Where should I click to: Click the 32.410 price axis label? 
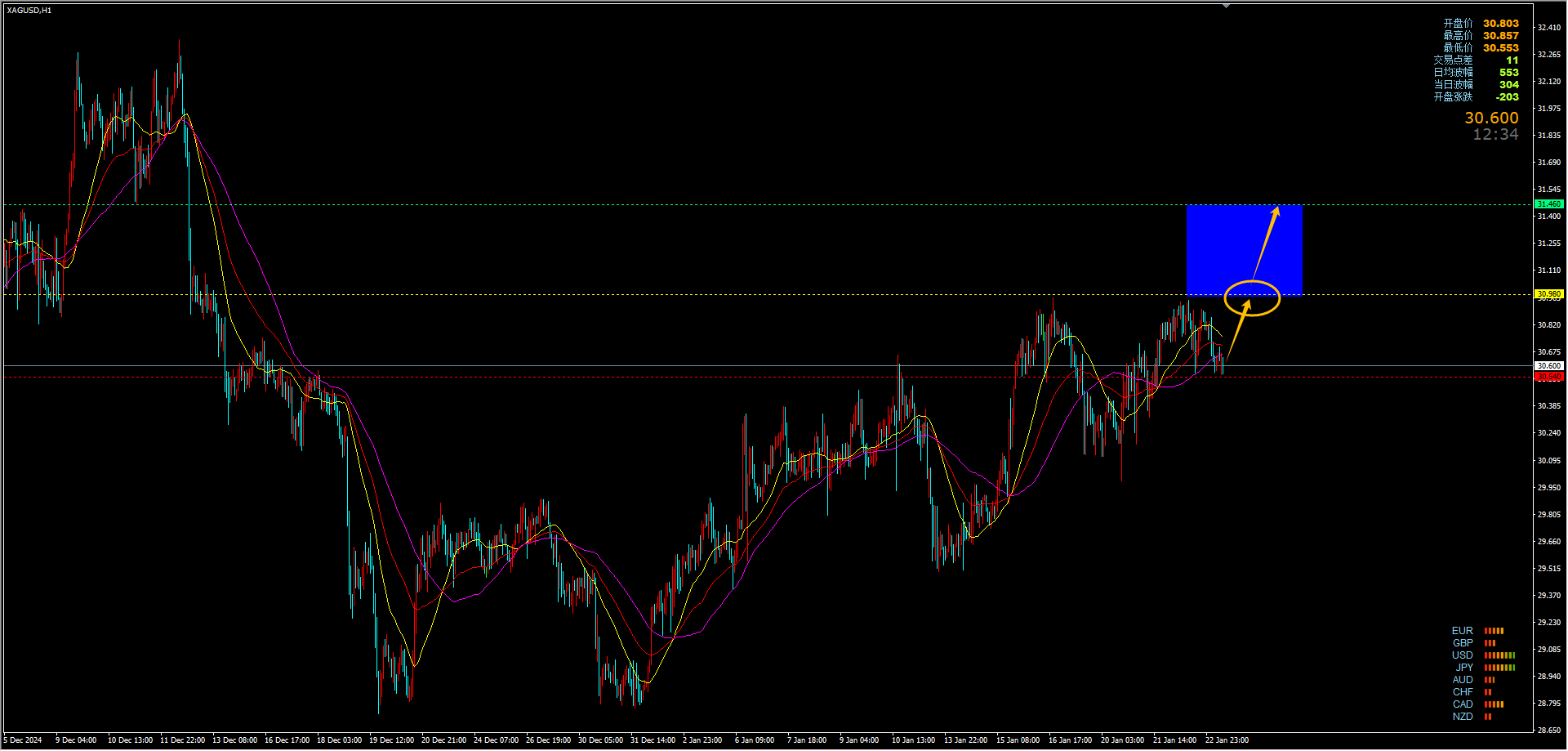click(1549, 28)
